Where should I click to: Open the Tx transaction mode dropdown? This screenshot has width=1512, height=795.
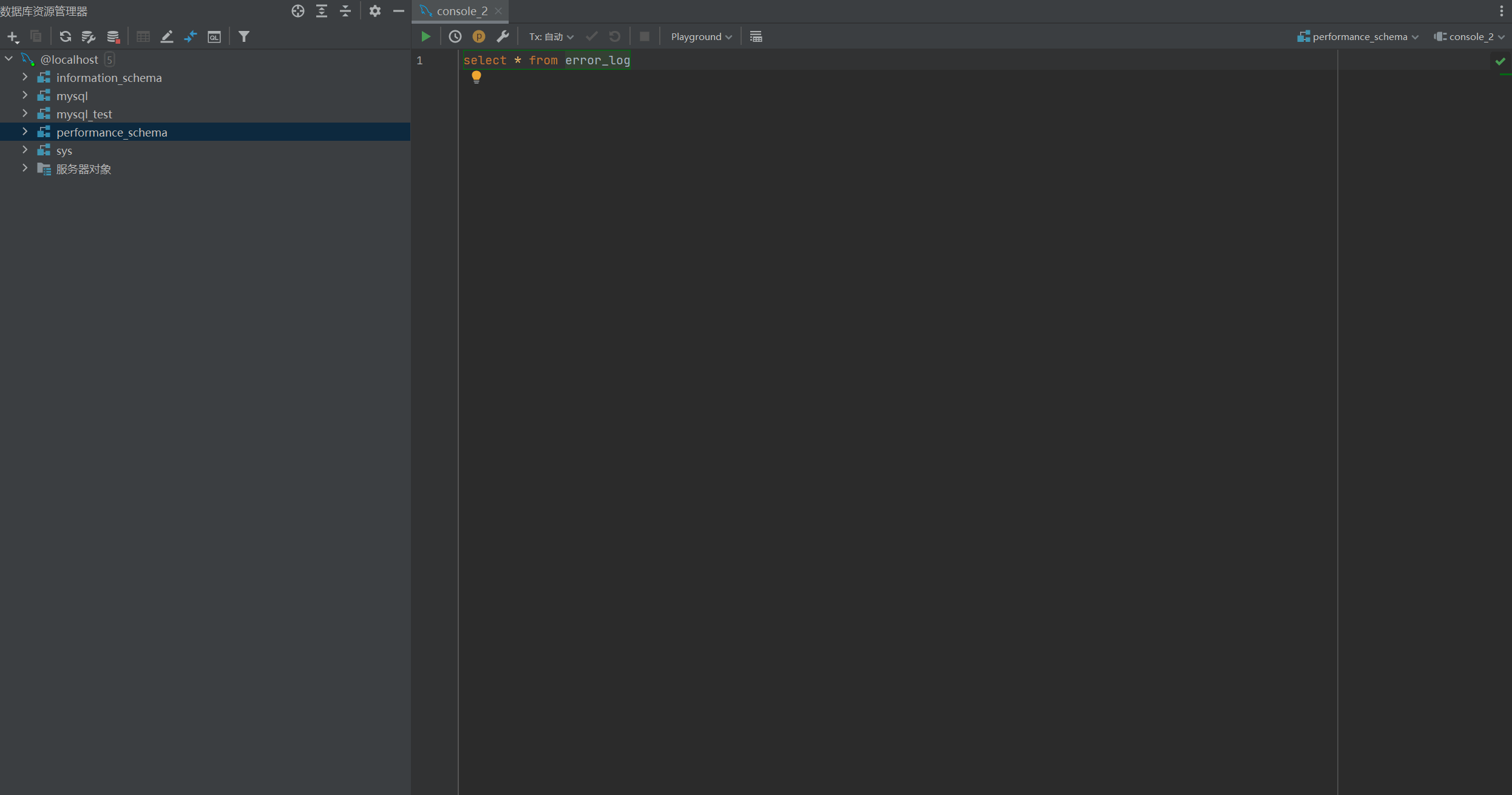tap(551, 36)
